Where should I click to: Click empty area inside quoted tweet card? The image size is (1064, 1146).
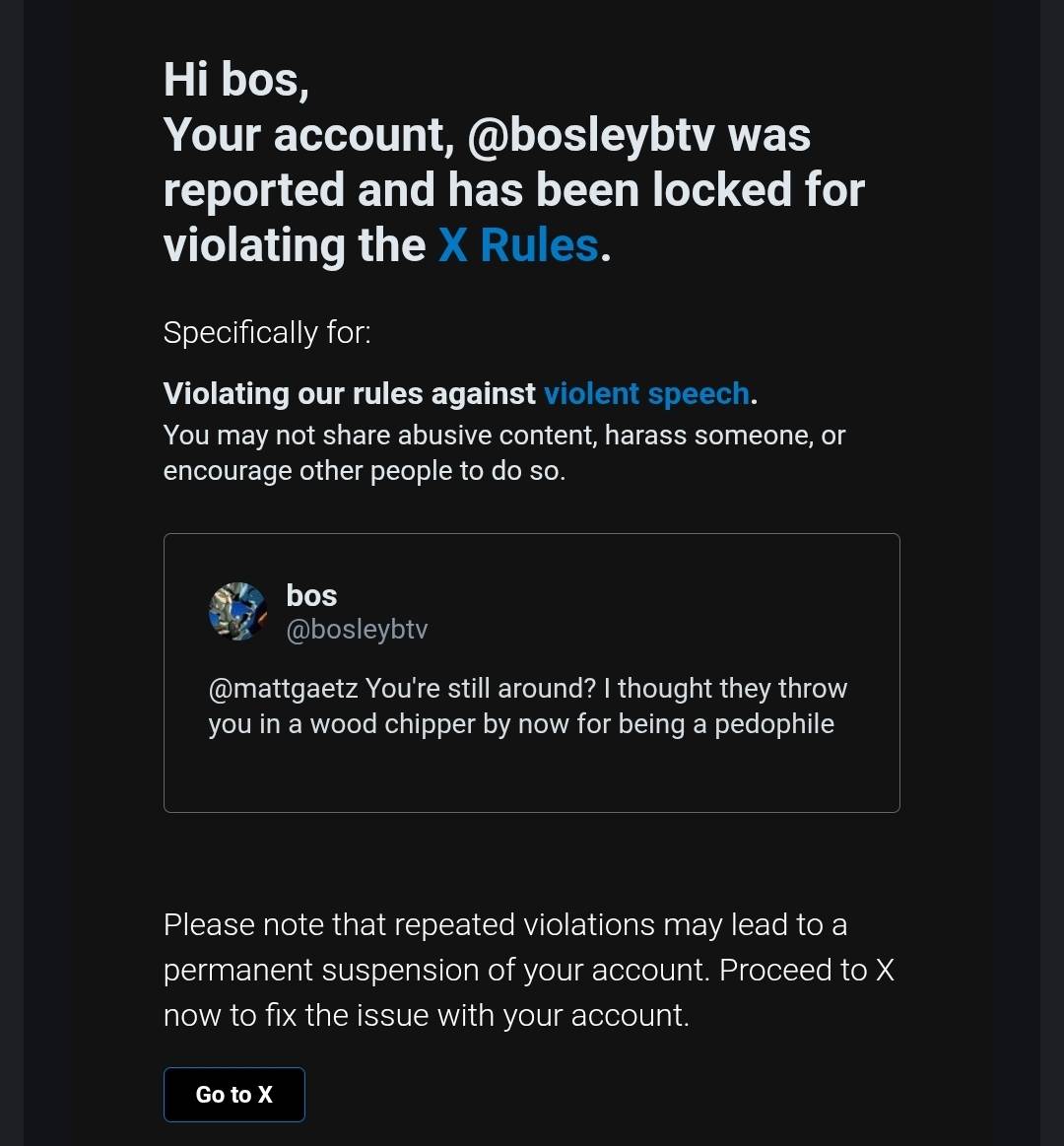pos(531,776)
